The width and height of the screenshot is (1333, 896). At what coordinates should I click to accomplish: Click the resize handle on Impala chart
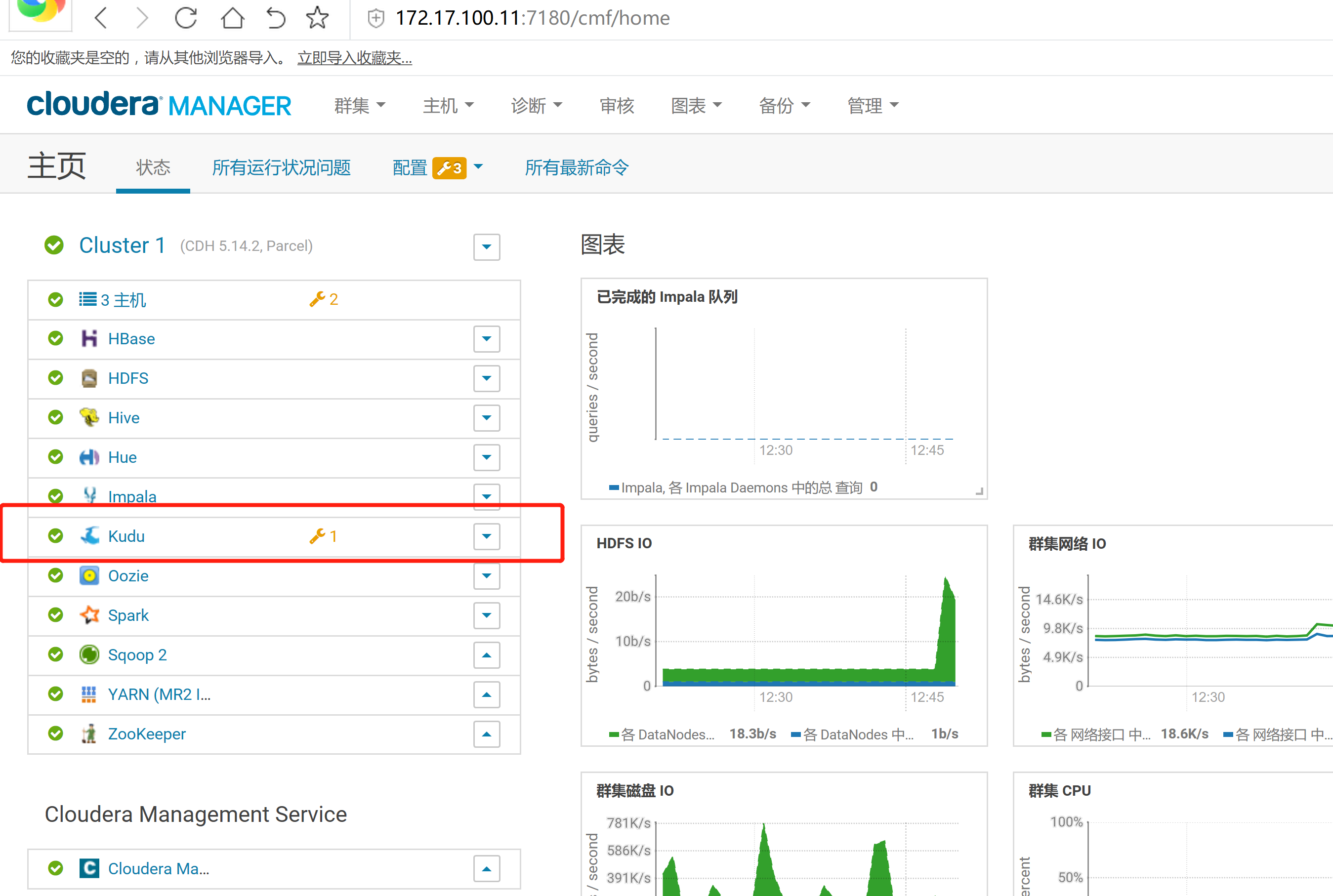[x=979, y=490]
